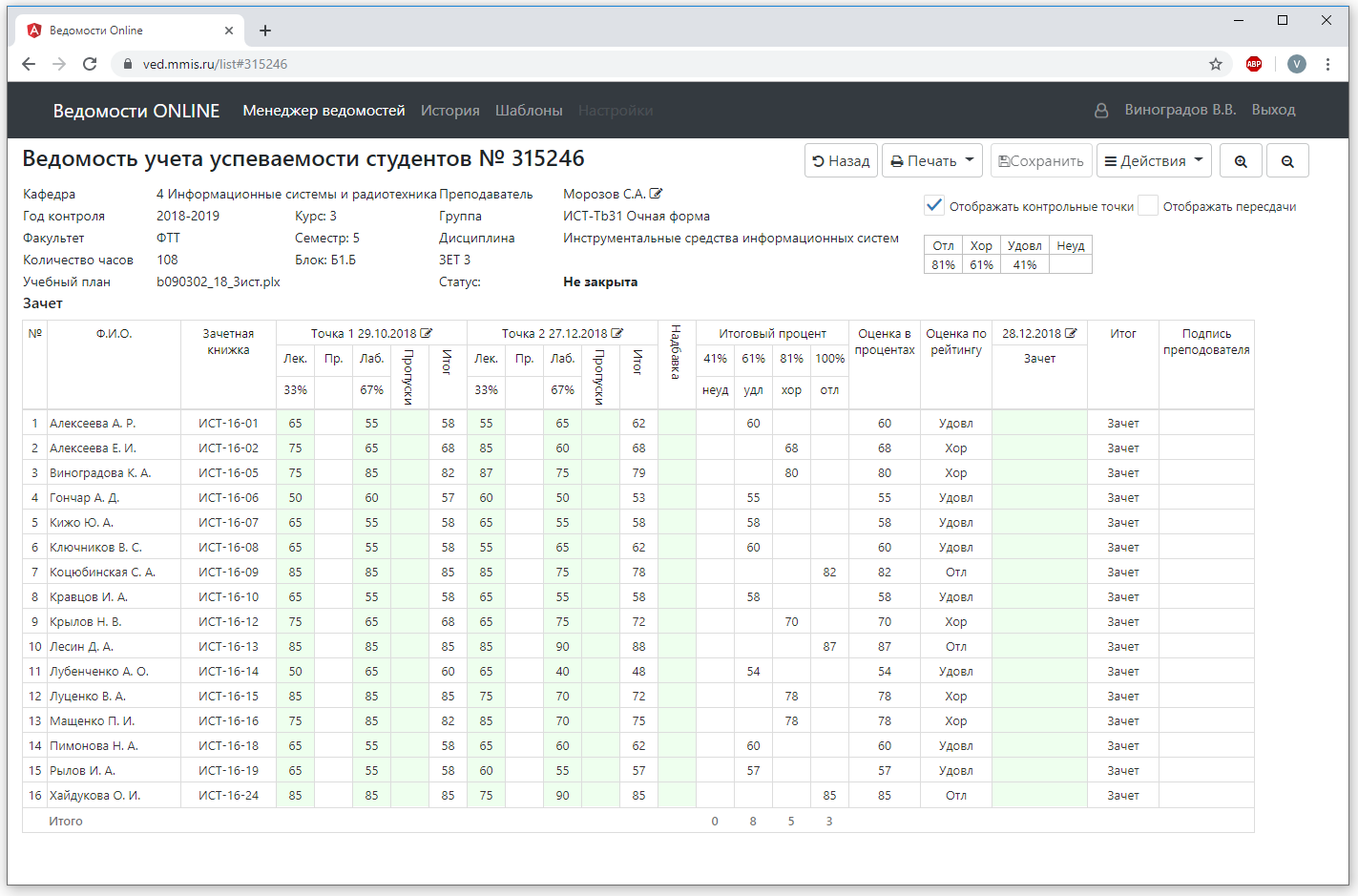Open the ABP extension icon
The width and height of the screenshot is (1358, 896).
(x=1254, y=64)
